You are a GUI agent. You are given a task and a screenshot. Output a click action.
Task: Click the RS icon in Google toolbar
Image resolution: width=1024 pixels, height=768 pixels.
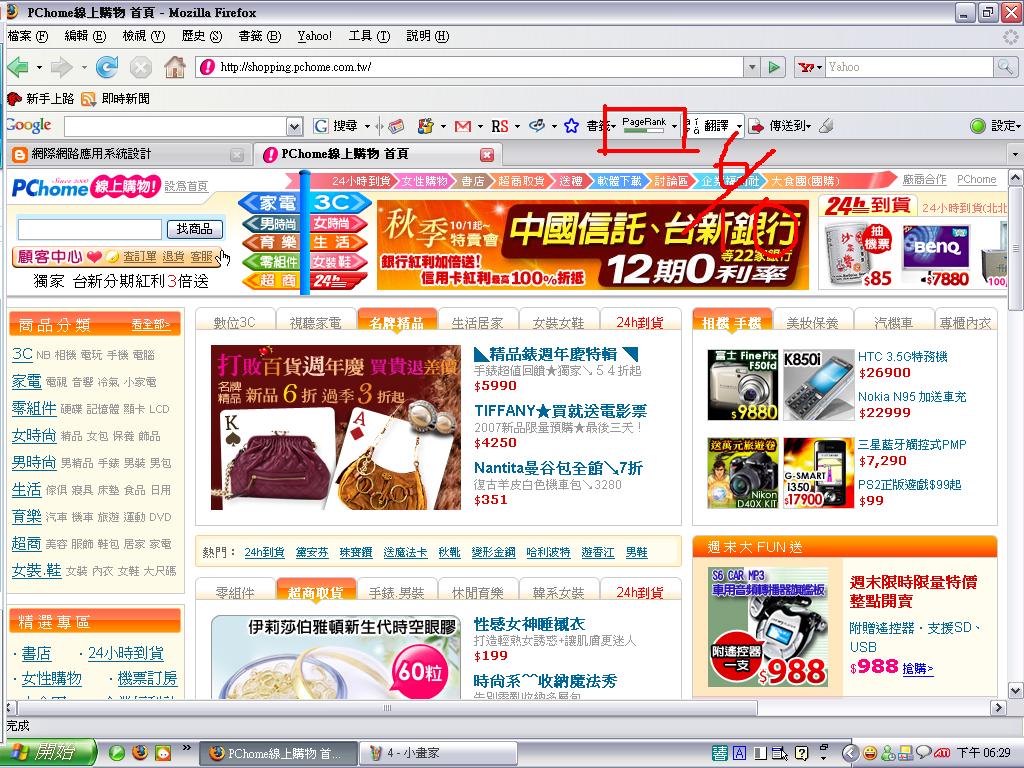pyautogui.click(x=500, y=126)
